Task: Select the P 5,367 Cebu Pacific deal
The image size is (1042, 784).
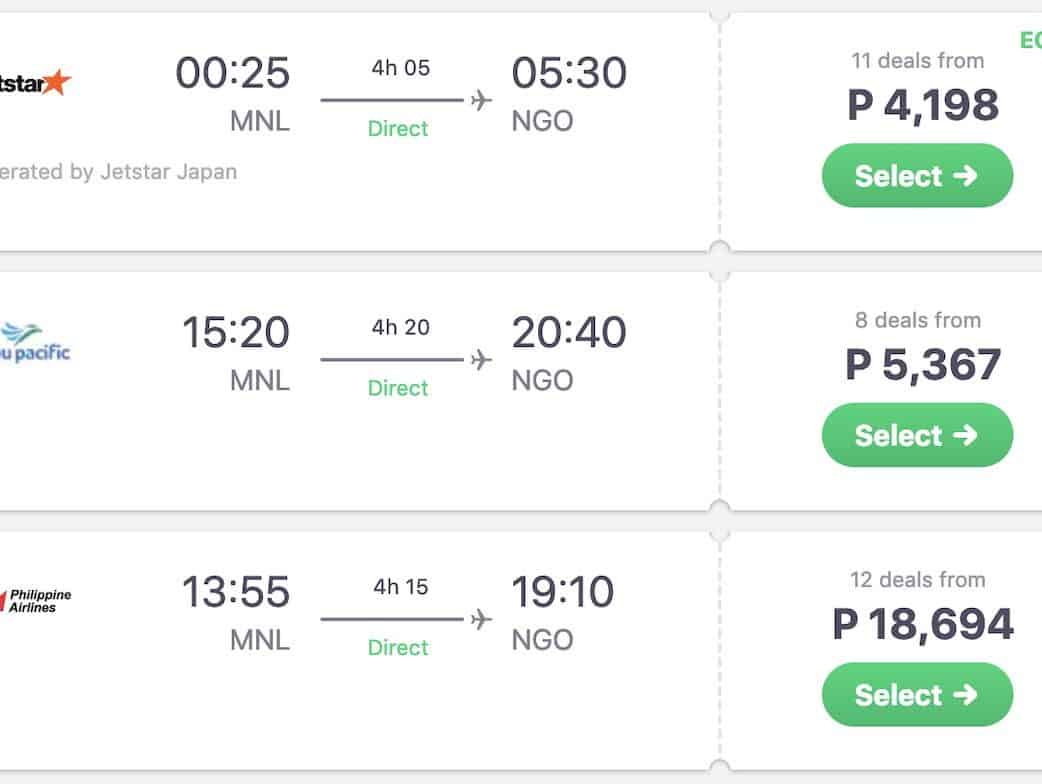Action: 917,435
